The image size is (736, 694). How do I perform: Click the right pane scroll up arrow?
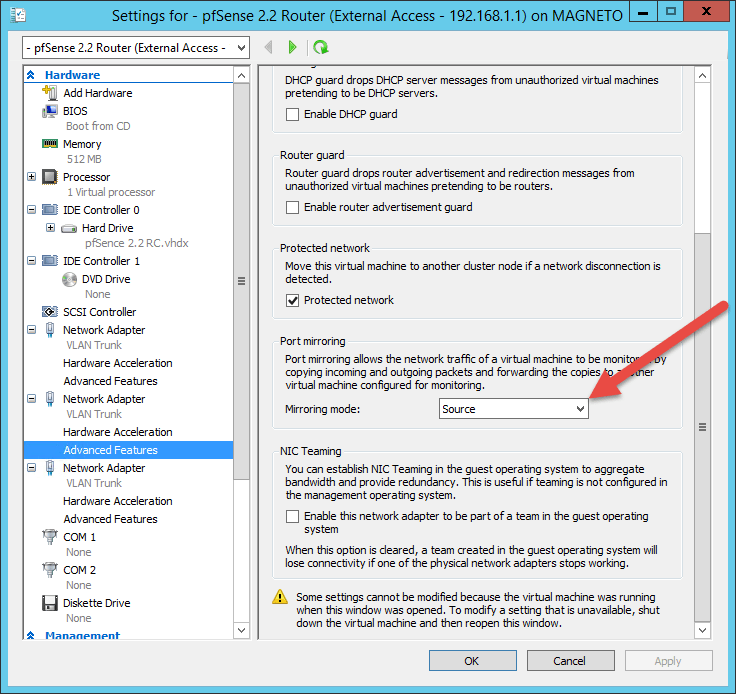702,76
